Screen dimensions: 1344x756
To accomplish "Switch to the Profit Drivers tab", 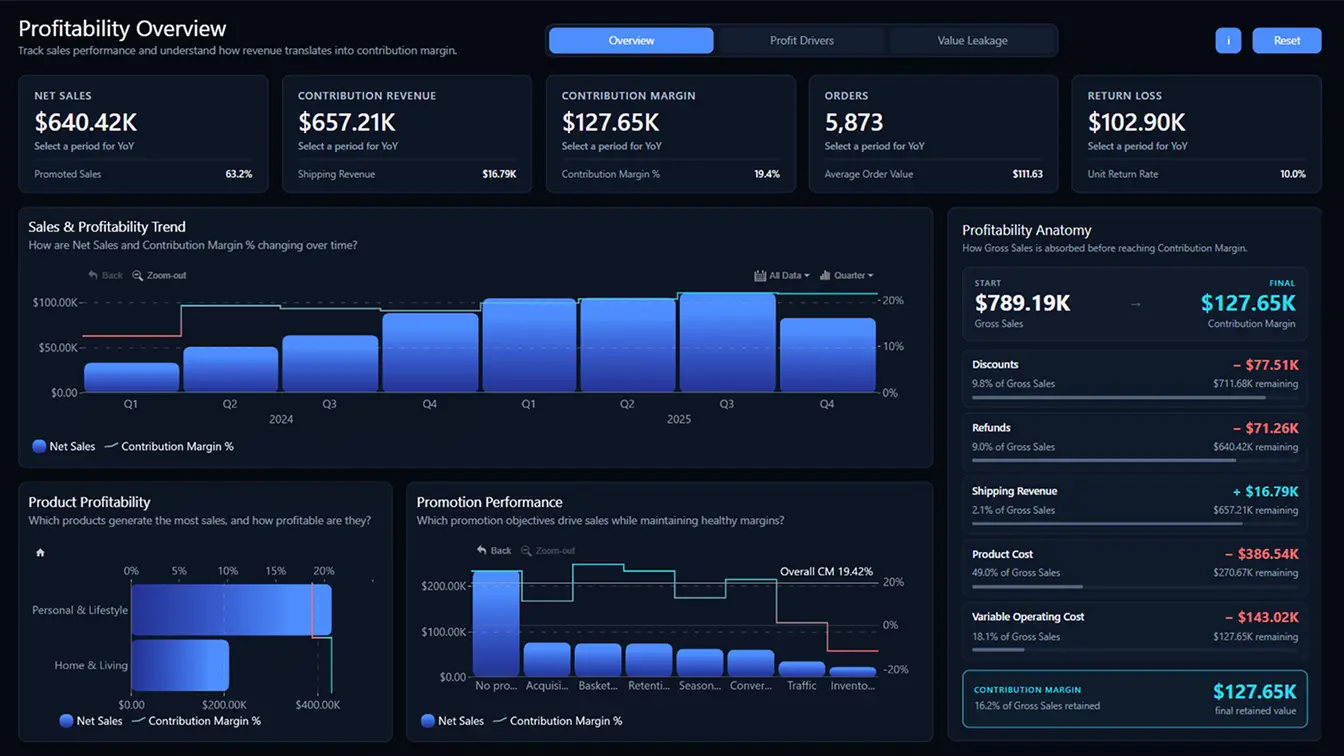I will coord(802,40).
